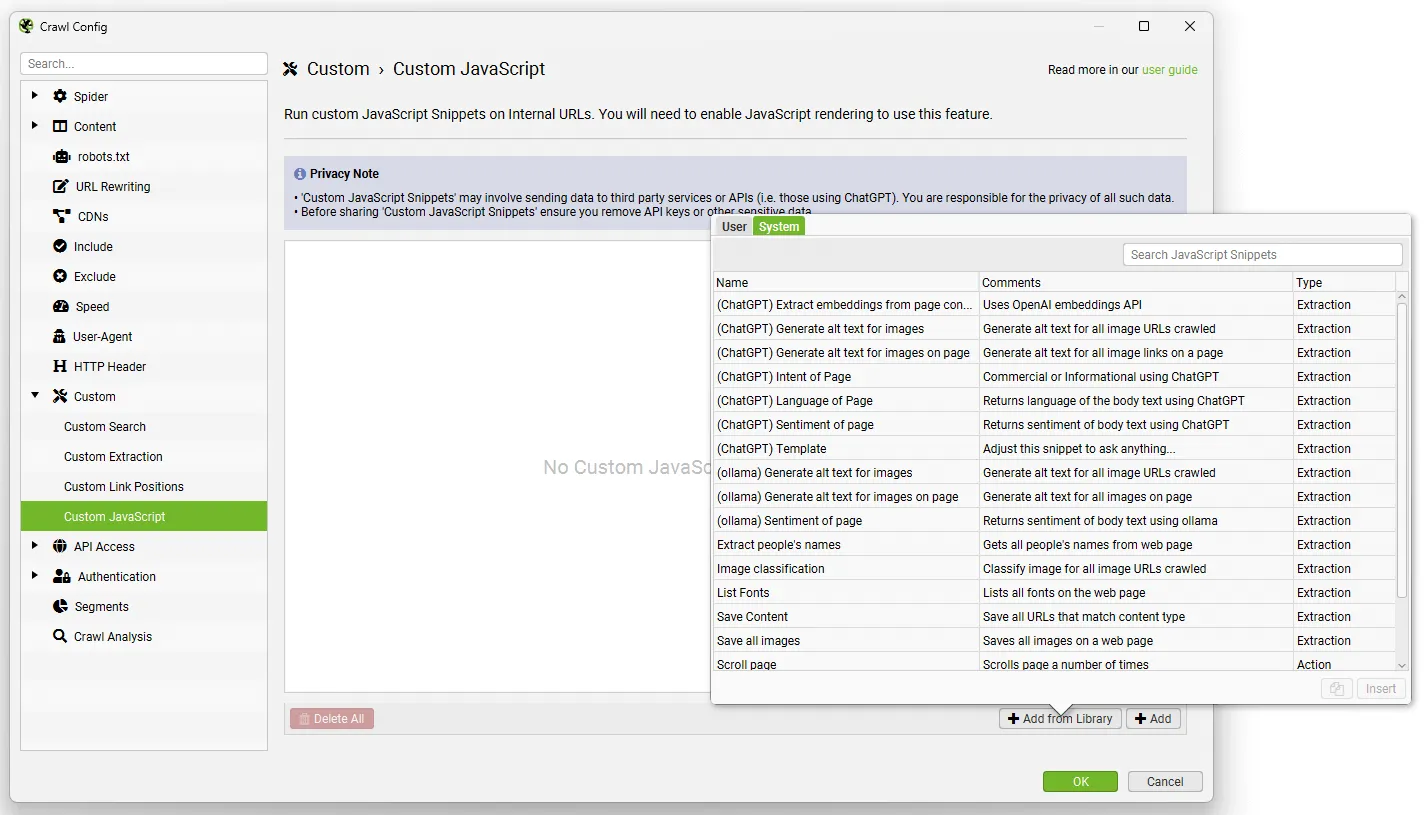Screen dimensions: 1426x815
Task: Select the URL Rewriting edit icon
Action: (x=60, y=187)
